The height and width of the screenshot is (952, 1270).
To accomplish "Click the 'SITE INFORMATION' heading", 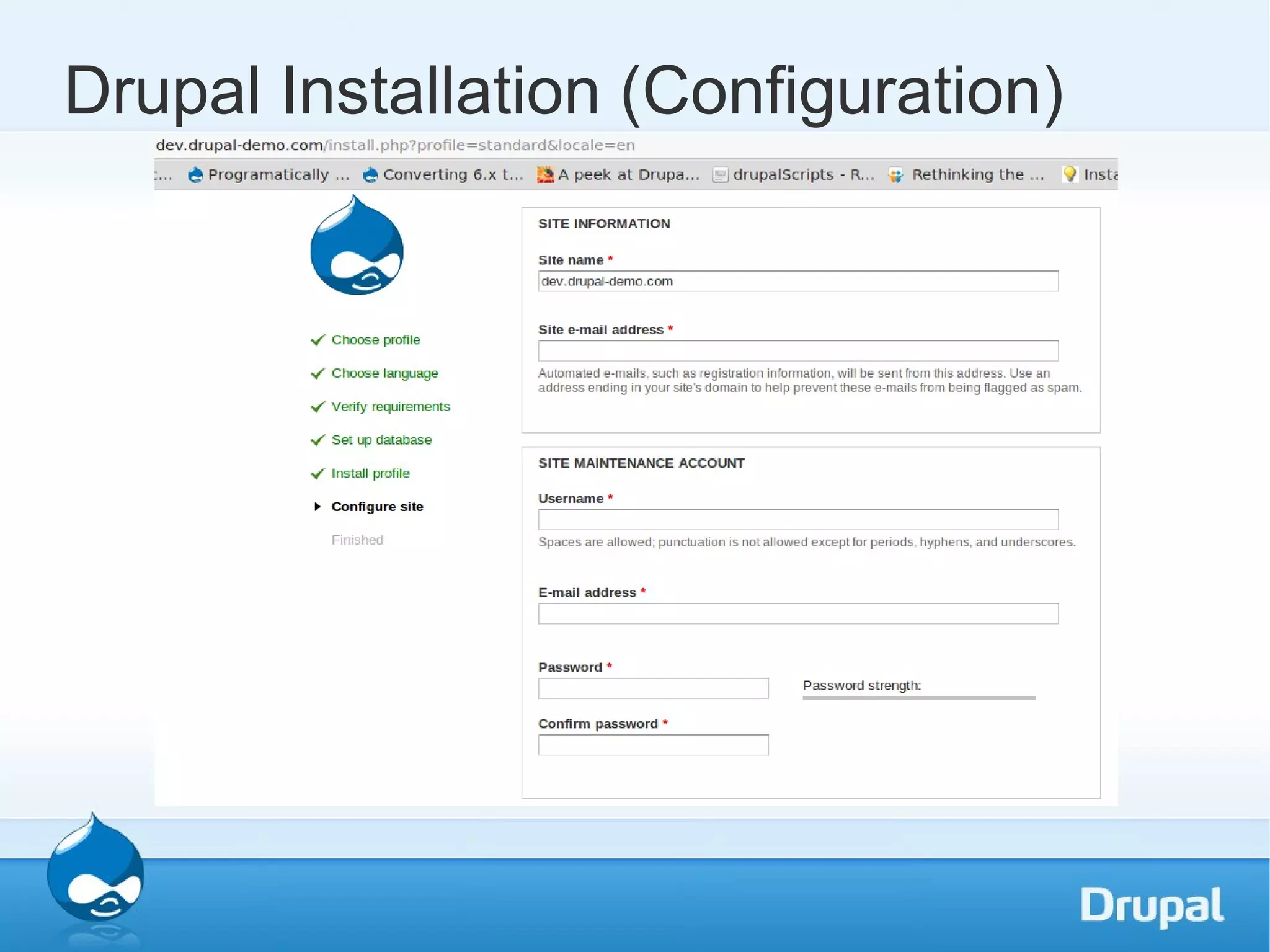I will 604,224.
